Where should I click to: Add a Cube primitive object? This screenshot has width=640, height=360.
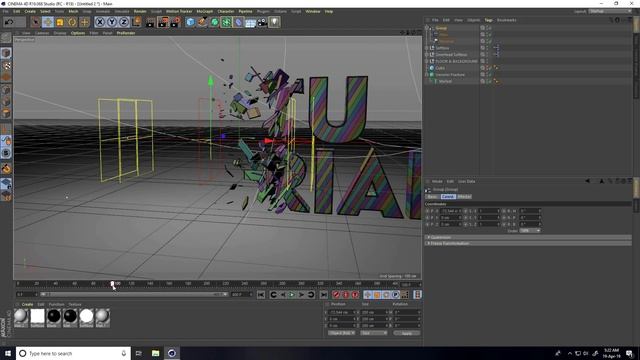(190, 22)
